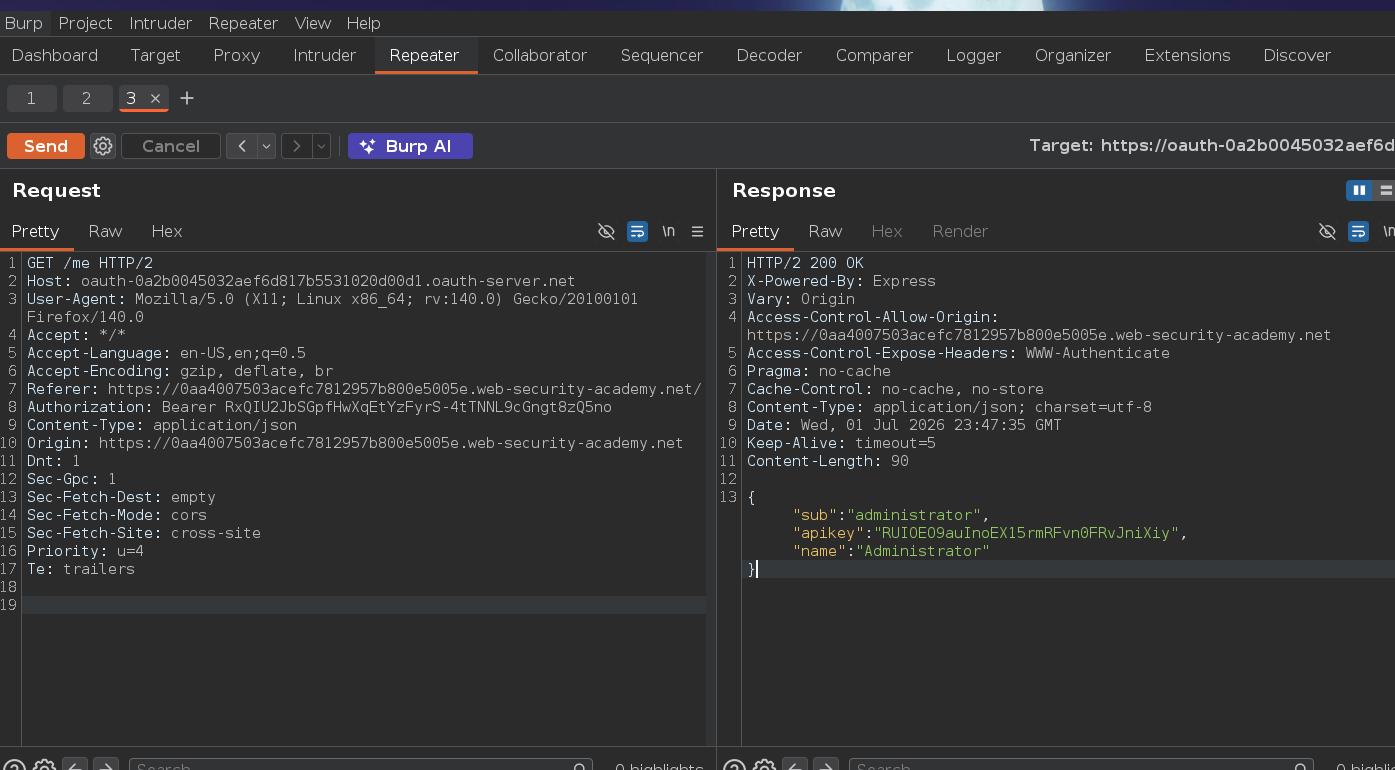The image size is (1395, 770).
Task: Show Request in Pretty view
Action: click(36, 231)
